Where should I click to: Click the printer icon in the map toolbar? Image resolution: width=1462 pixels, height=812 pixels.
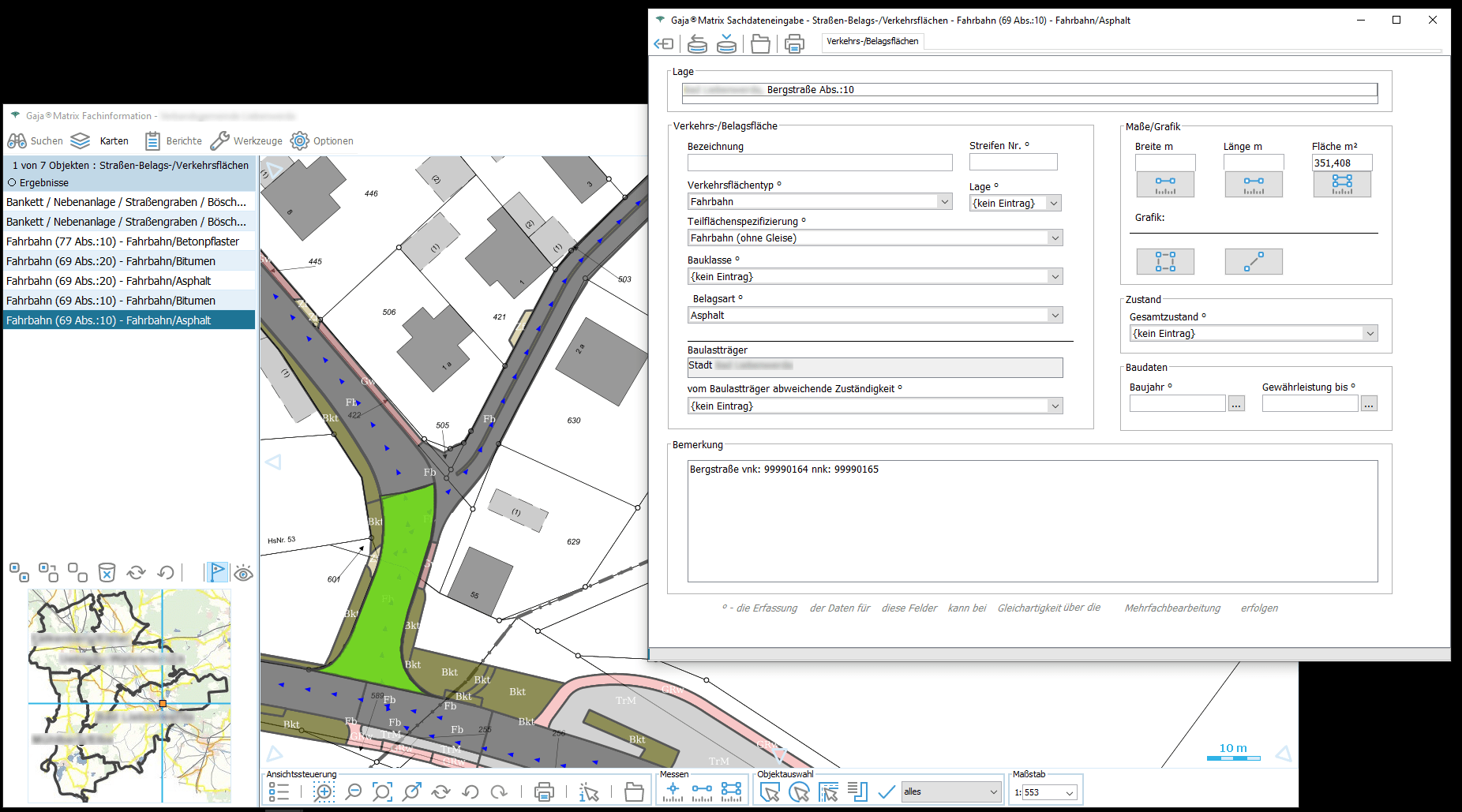(x=544, y=791)
